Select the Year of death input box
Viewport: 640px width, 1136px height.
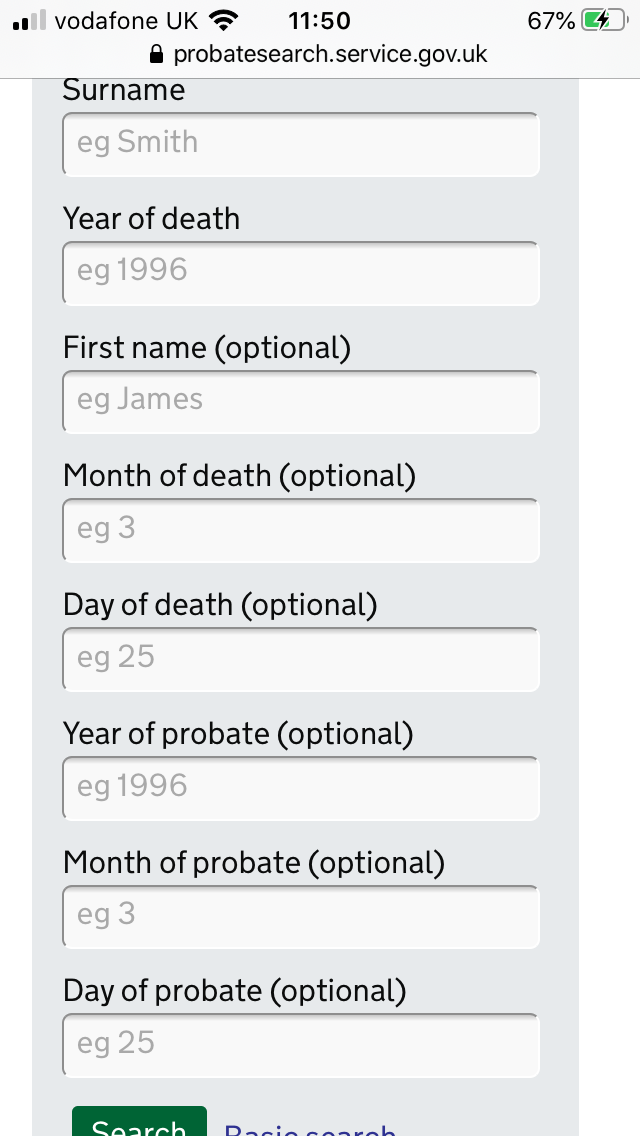(x=301, y=273)
